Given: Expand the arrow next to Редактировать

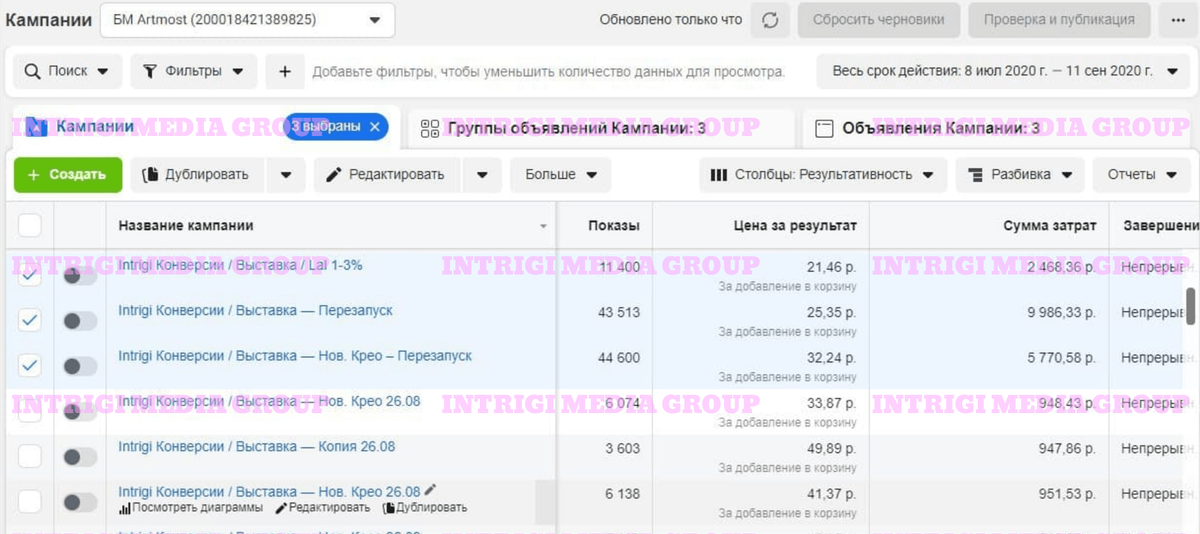Looking at the screenshot, I should click(x=482, y=175).
